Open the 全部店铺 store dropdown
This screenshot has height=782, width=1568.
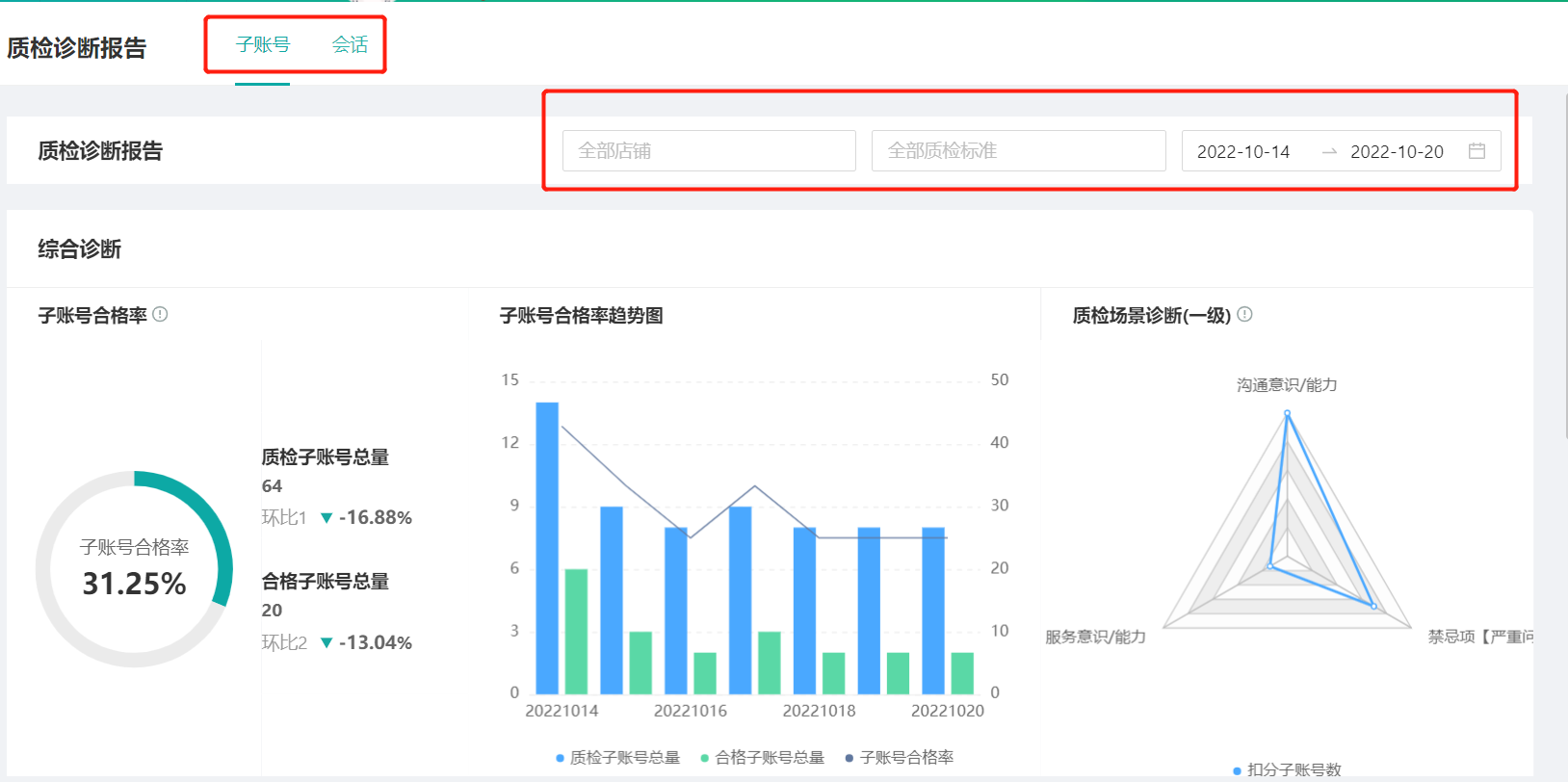709,151
